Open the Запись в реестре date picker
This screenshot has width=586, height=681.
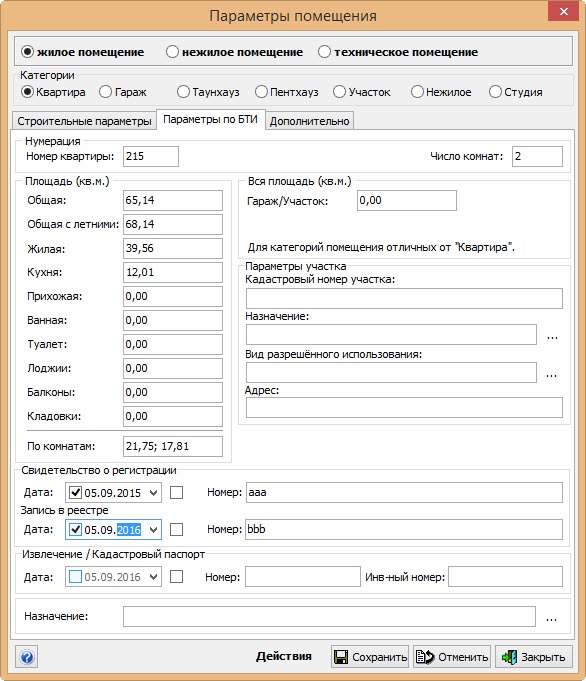pos(153,529)
